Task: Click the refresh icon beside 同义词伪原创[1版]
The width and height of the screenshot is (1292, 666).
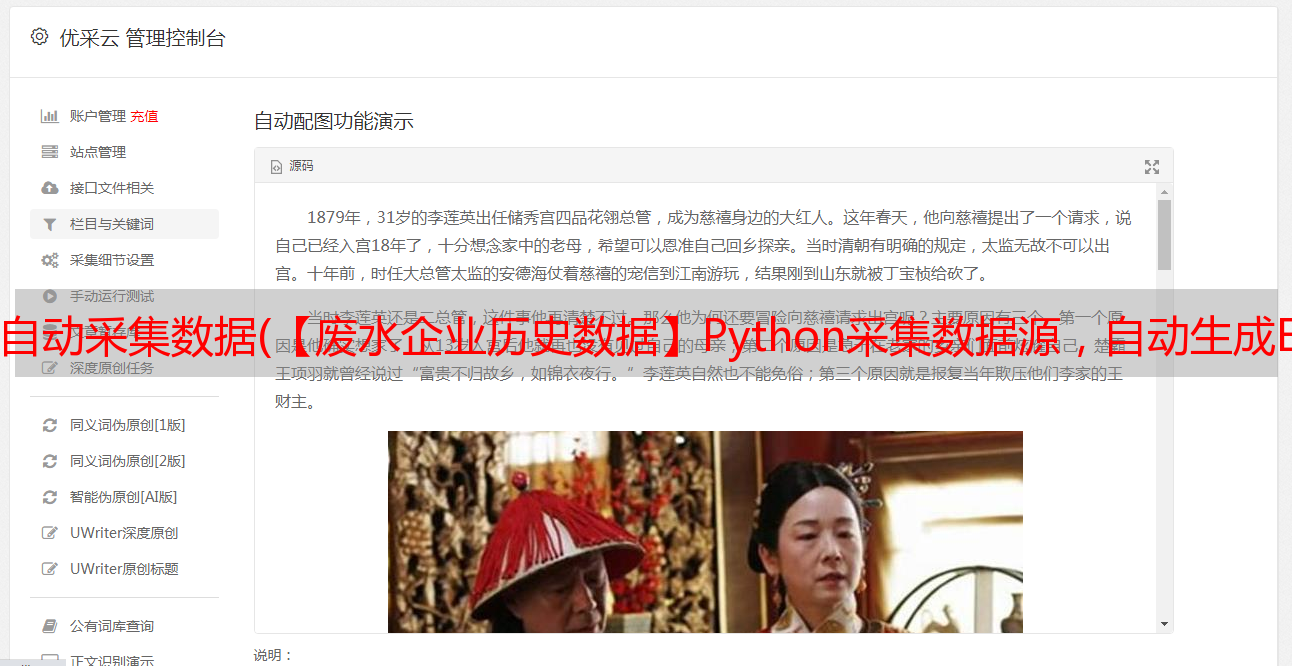Action: pyautogui.click(x=49, y=425)
